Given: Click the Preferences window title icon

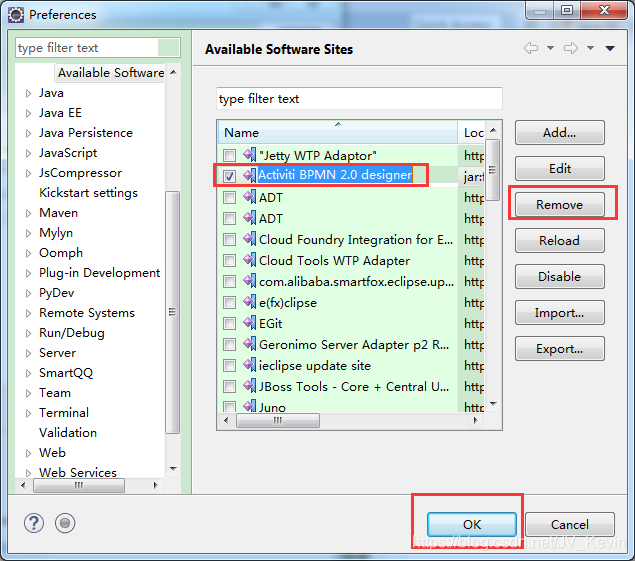Looking at the screenshot, I should point(16,15).
